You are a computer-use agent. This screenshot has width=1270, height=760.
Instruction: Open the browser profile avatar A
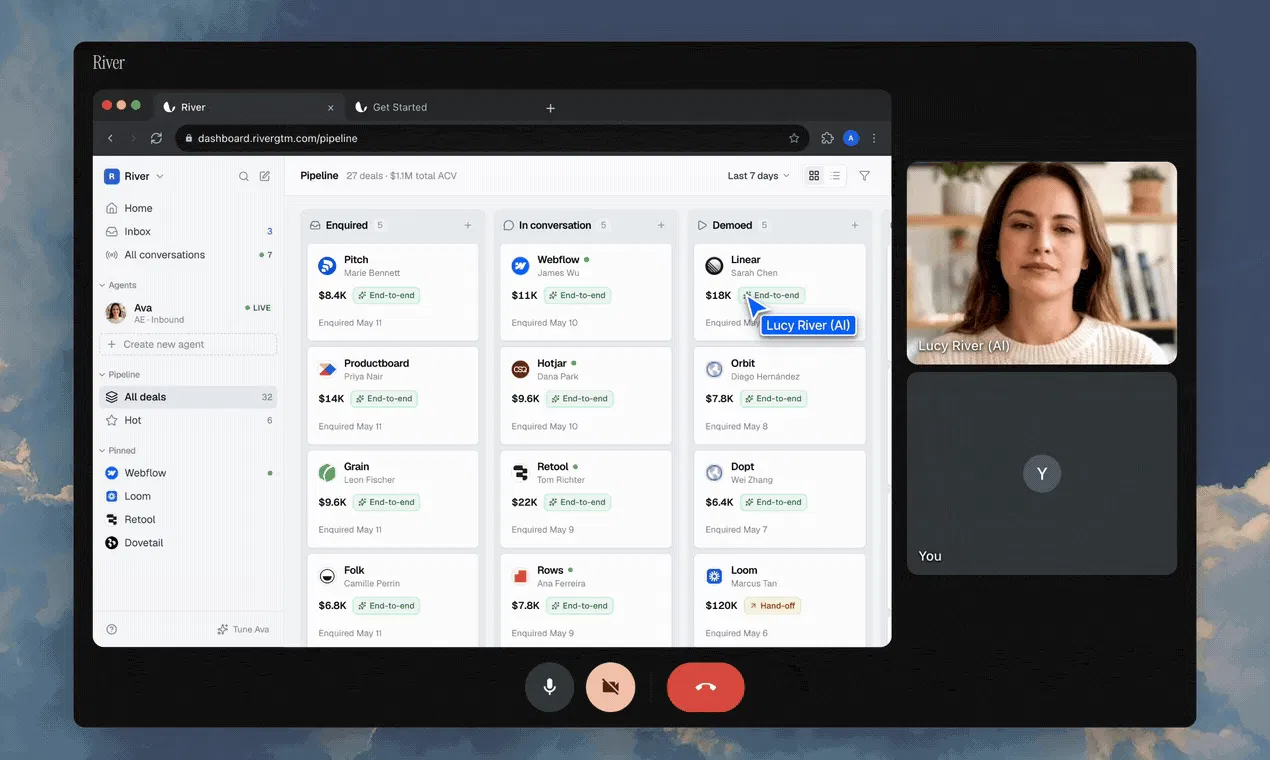[x=851, y=138]
